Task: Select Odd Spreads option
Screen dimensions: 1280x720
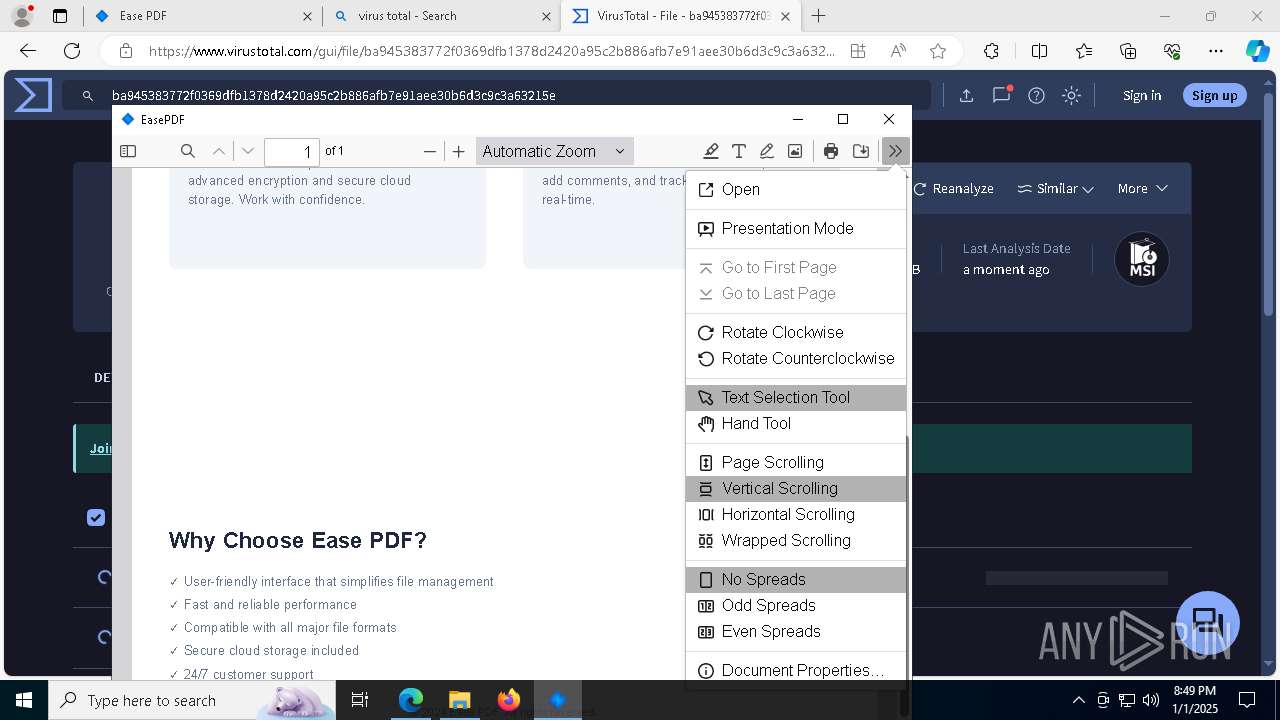Action: [796, 605]
